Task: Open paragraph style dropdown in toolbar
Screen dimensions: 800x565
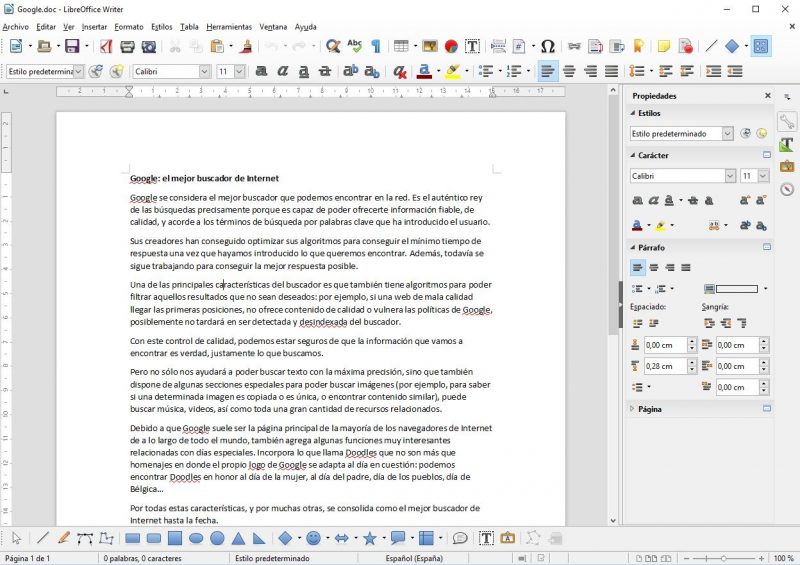Action: coord(78,71)
